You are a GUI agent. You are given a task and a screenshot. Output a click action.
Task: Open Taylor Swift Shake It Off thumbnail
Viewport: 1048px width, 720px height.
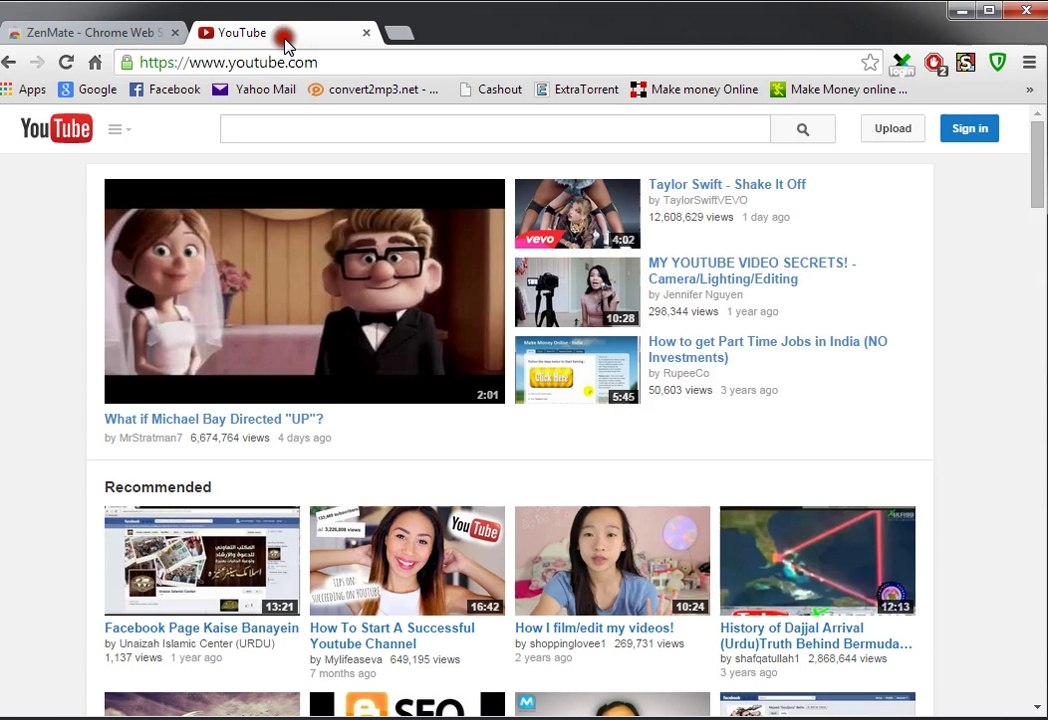pyautogui.click(x=577, y=214)
